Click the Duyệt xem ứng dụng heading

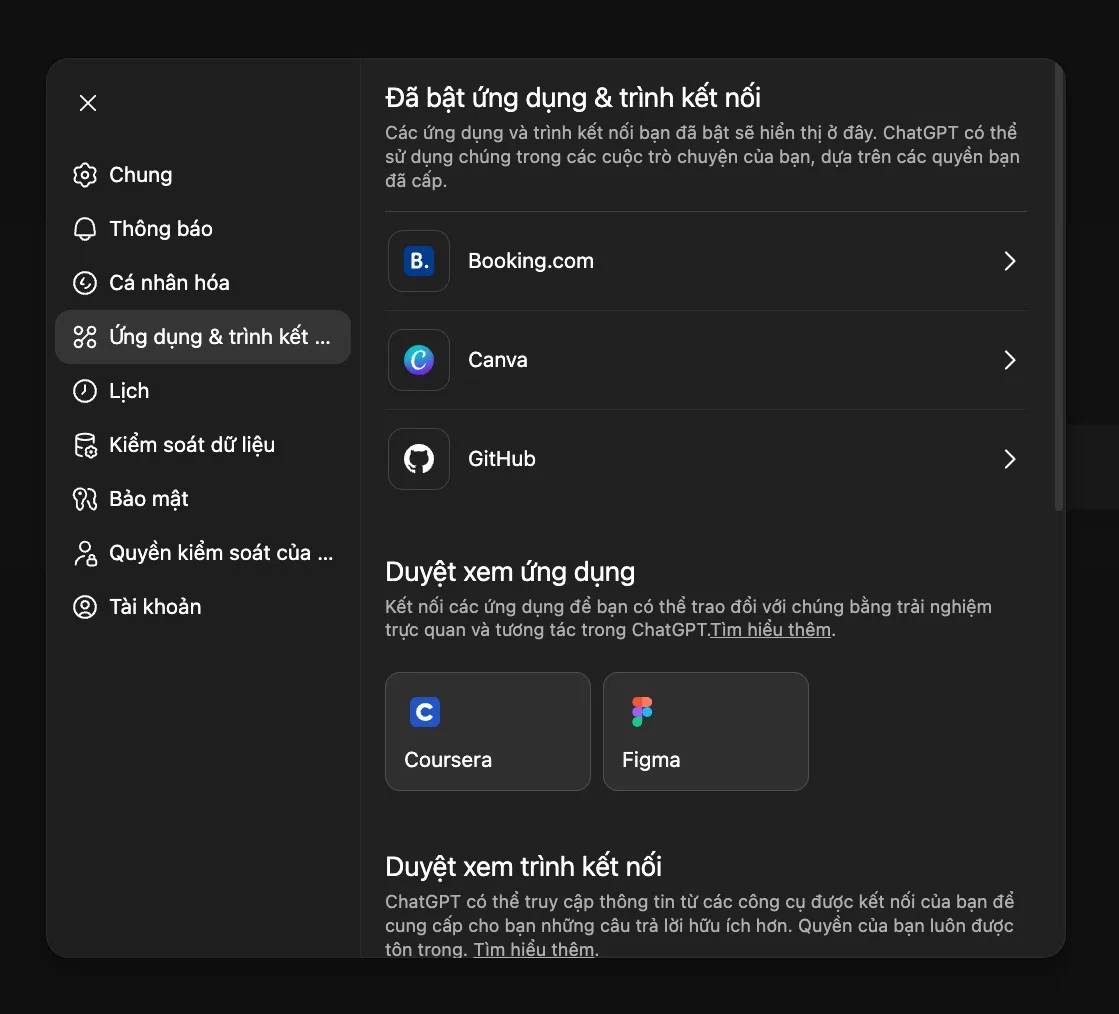[510, 572]
